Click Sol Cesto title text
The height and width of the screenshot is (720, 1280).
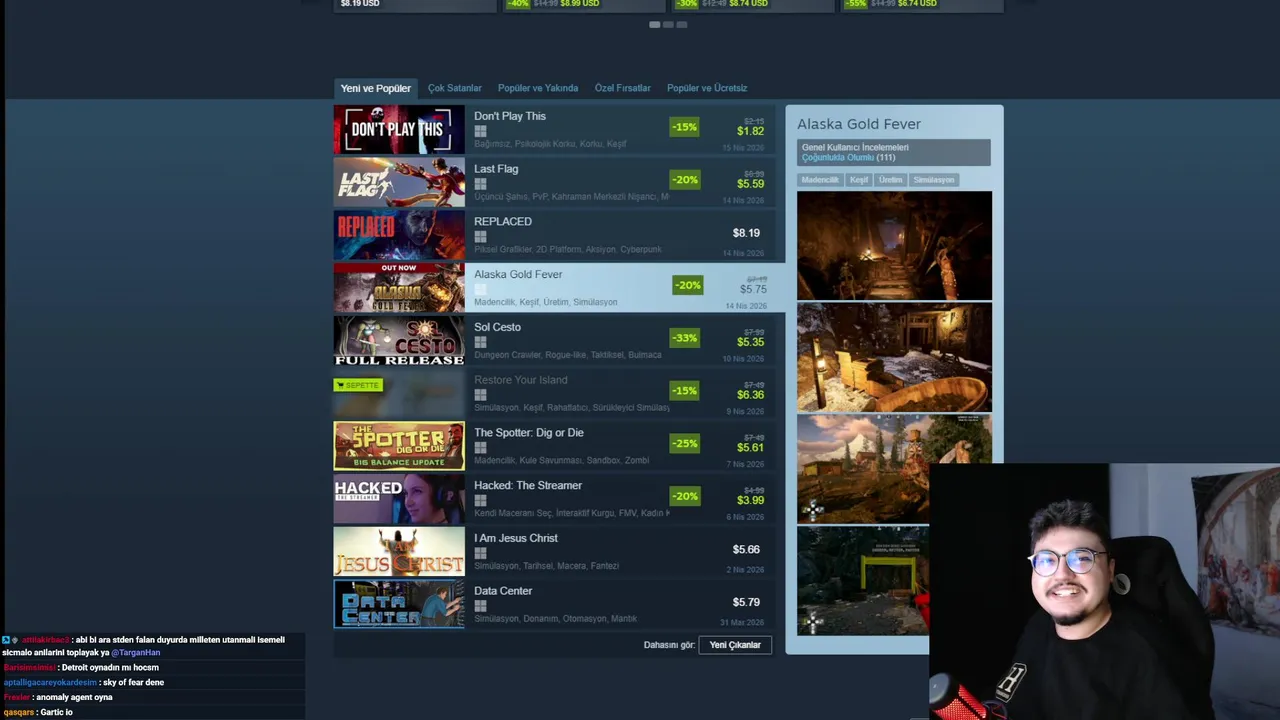coord(497,327)
